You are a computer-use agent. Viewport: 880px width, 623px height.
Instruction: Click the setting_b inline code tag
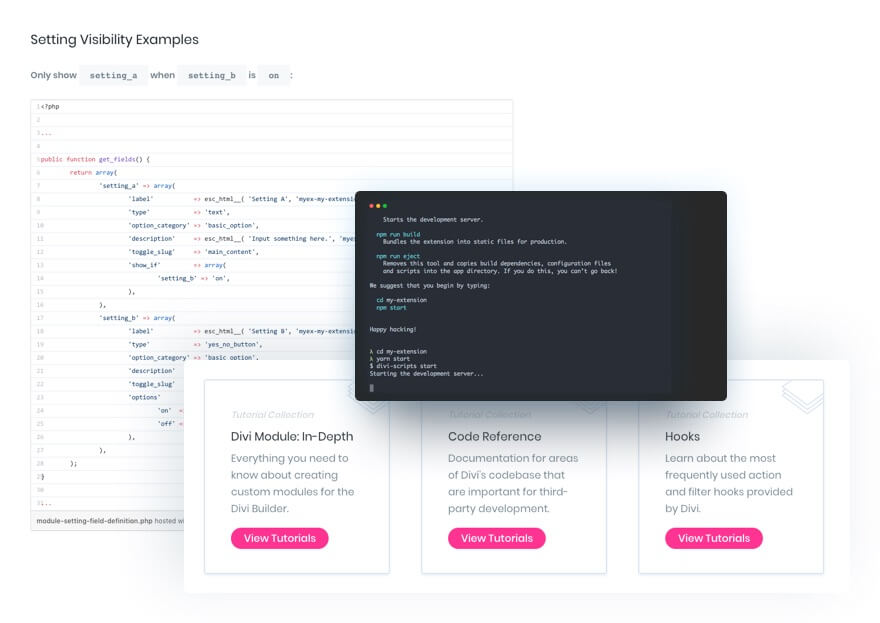(211, 76)
